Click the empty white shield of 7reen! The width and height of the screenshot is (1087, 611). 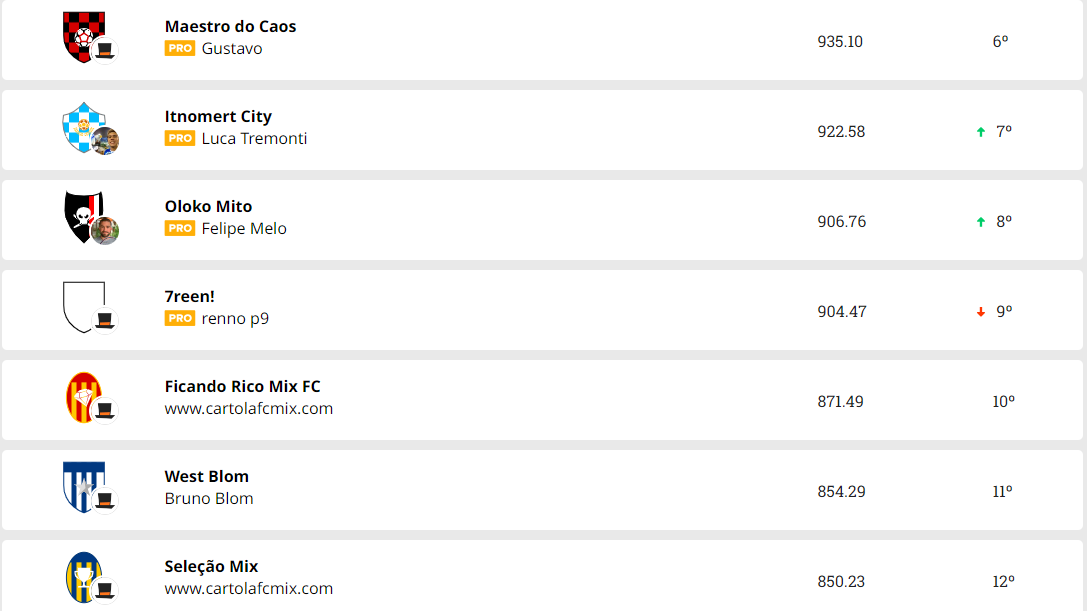[x=84, y=307]
